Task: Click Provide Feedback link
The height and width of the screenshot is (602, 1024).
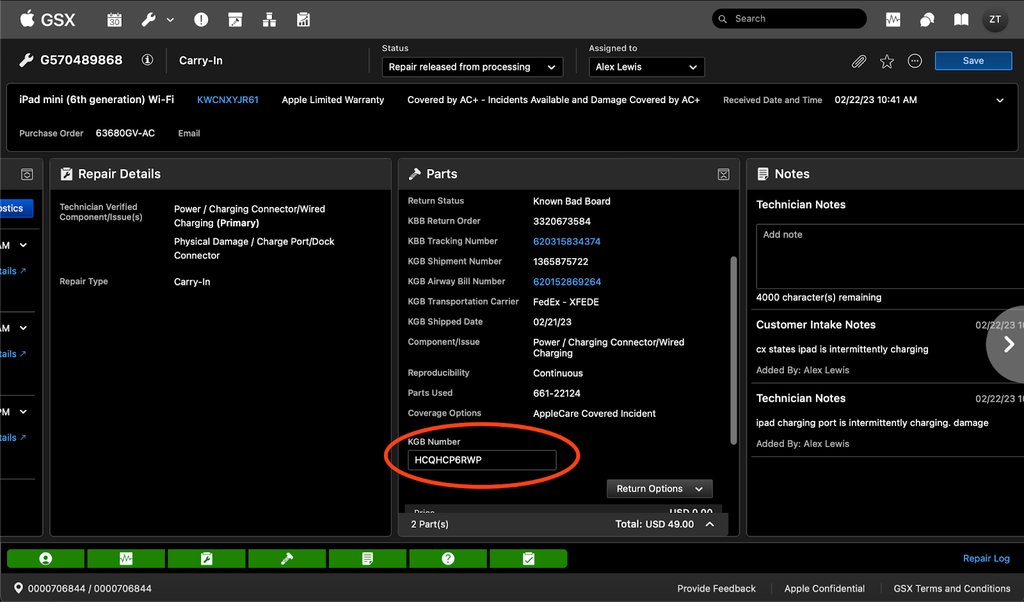Action: pos(716,588)
